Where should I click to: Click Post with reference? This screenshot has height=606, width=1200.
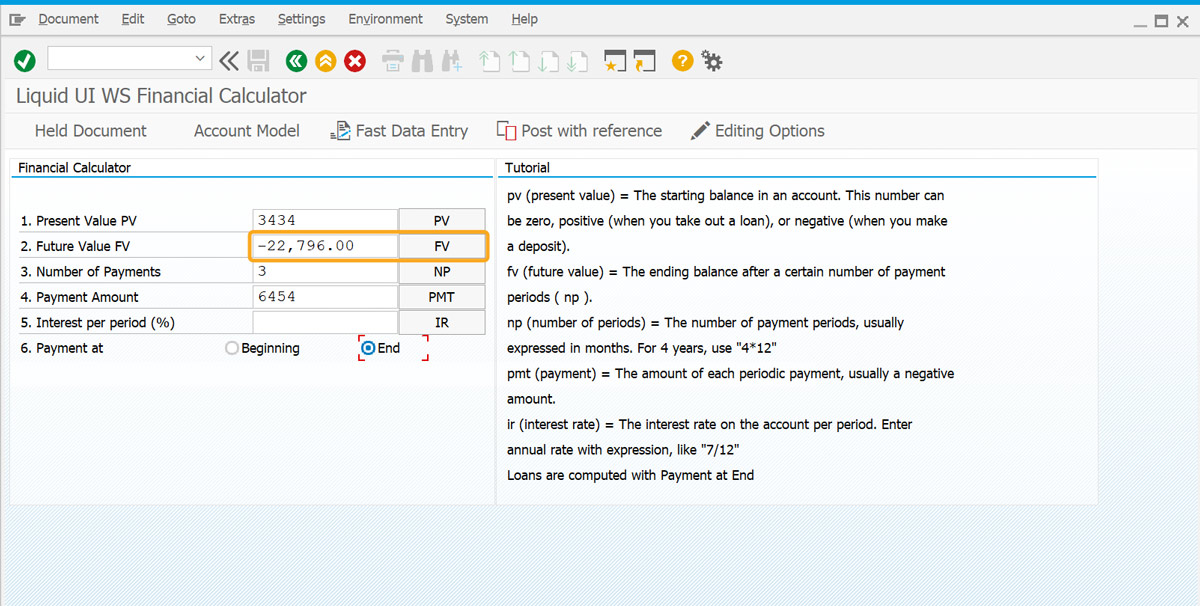(x=579, y=131)
